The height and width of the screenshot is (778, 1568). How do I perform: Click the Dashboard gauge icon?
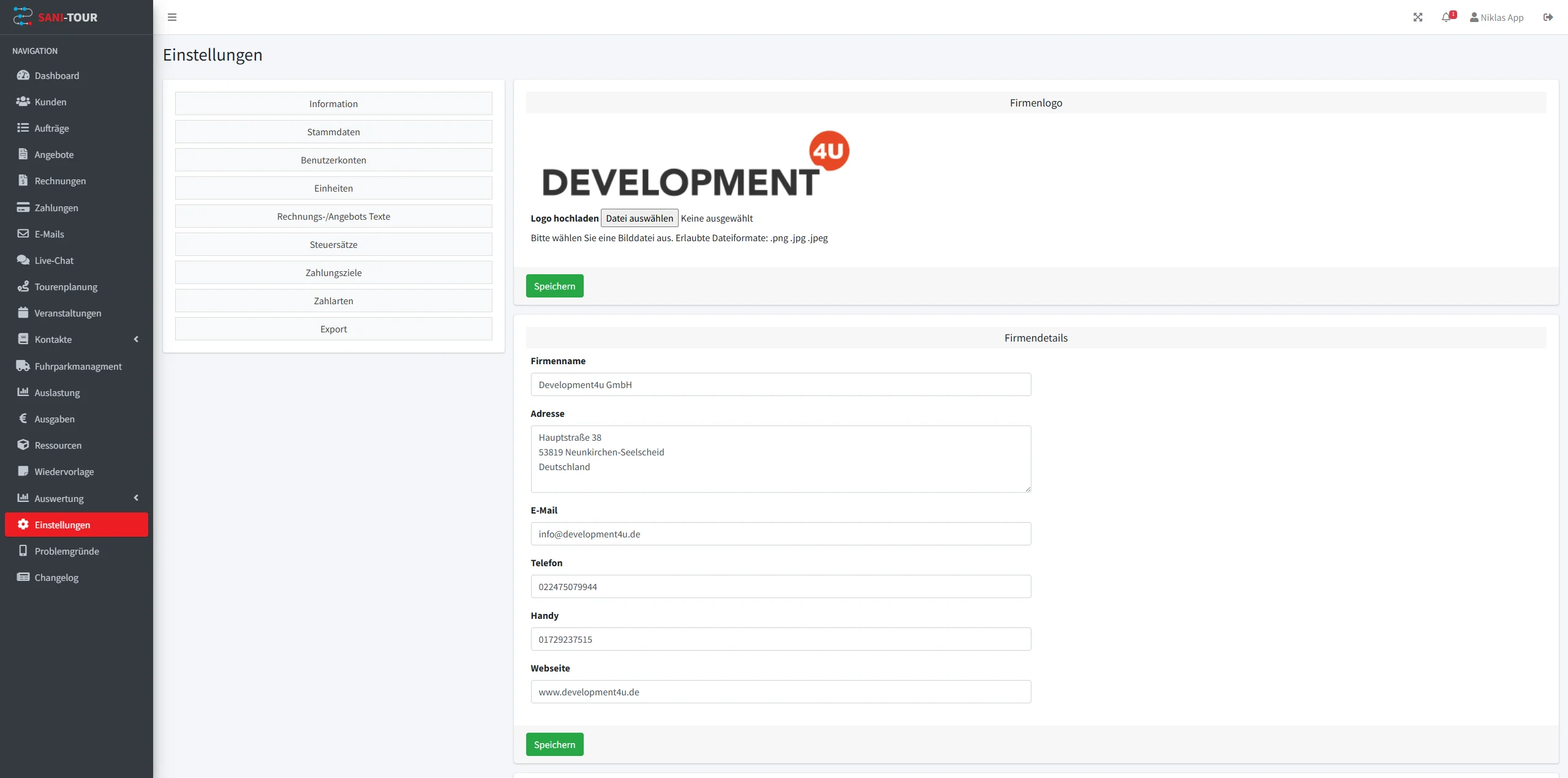point(23,75)
